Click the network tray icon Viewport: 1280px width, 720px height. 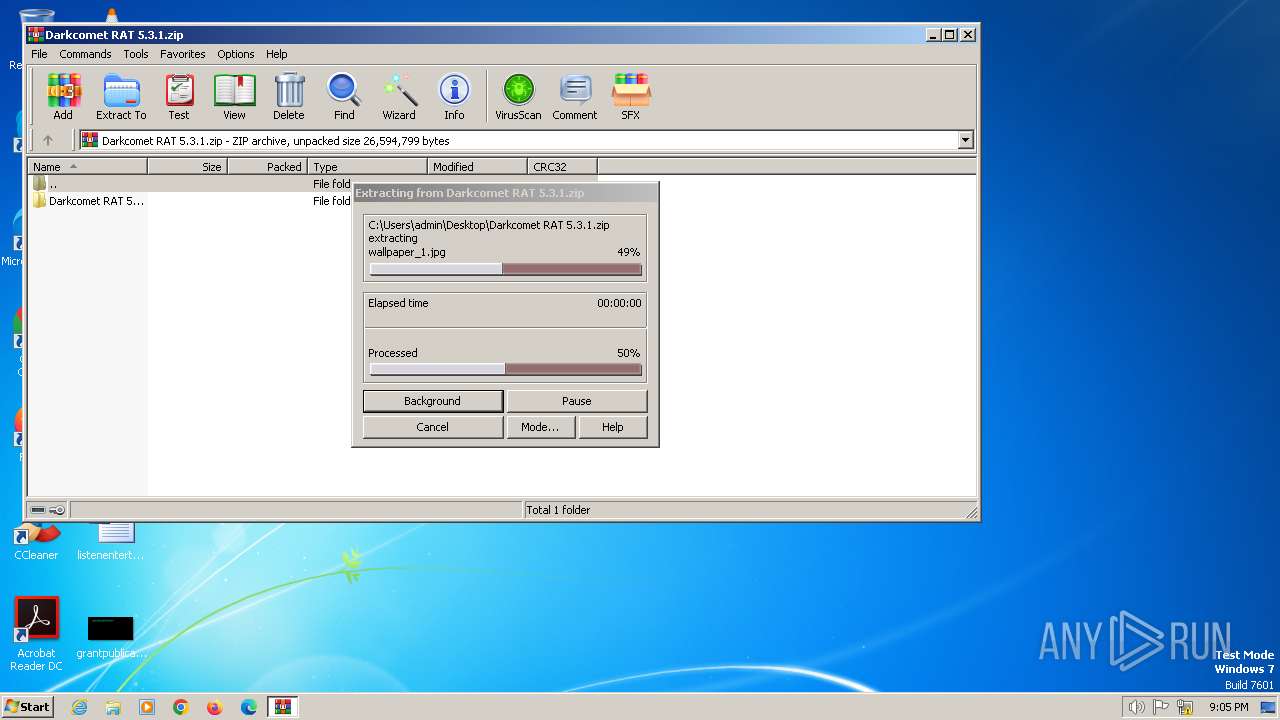1185,707
